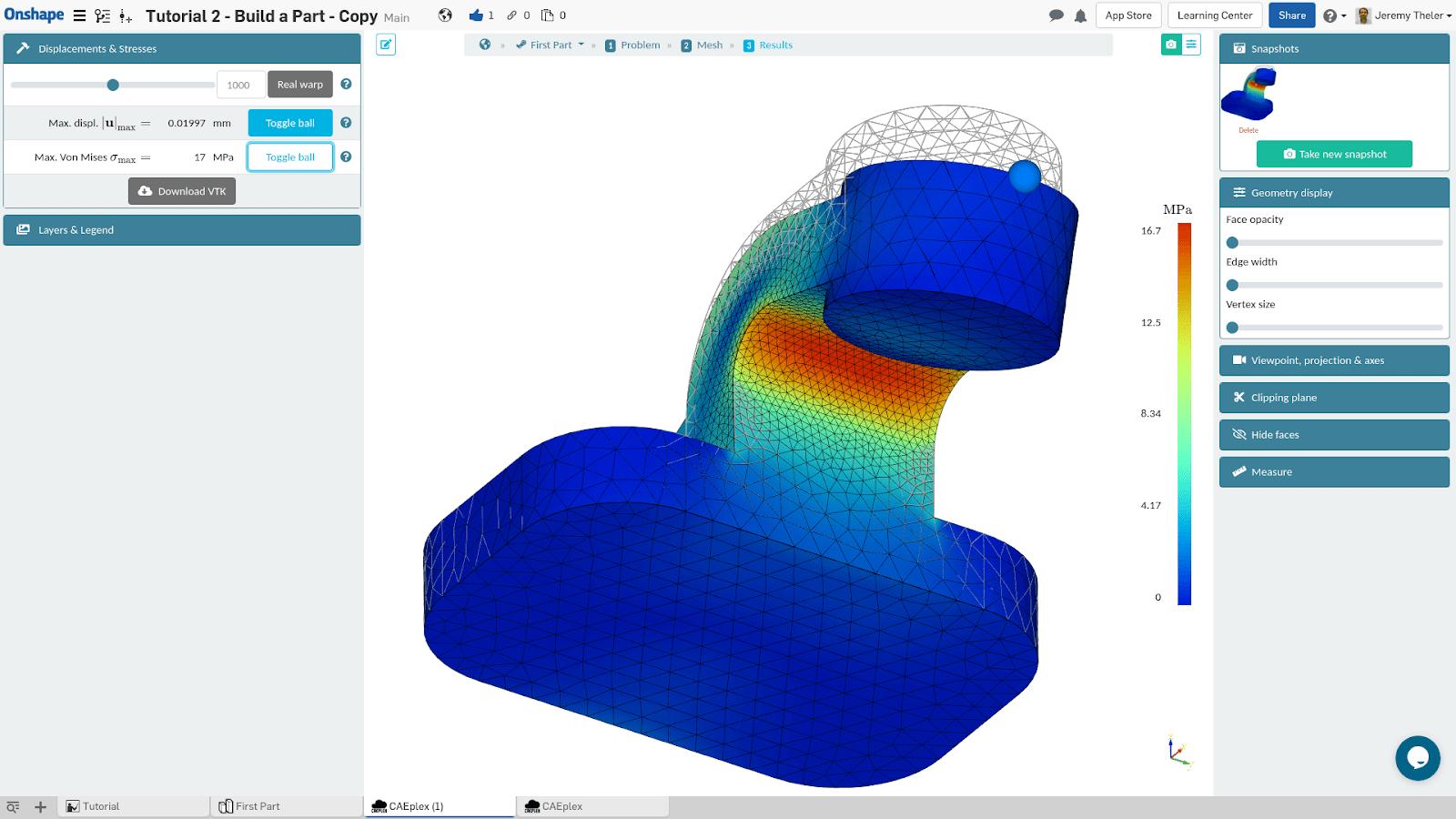Click the warp factor input field showing 1000

(239, 84)
